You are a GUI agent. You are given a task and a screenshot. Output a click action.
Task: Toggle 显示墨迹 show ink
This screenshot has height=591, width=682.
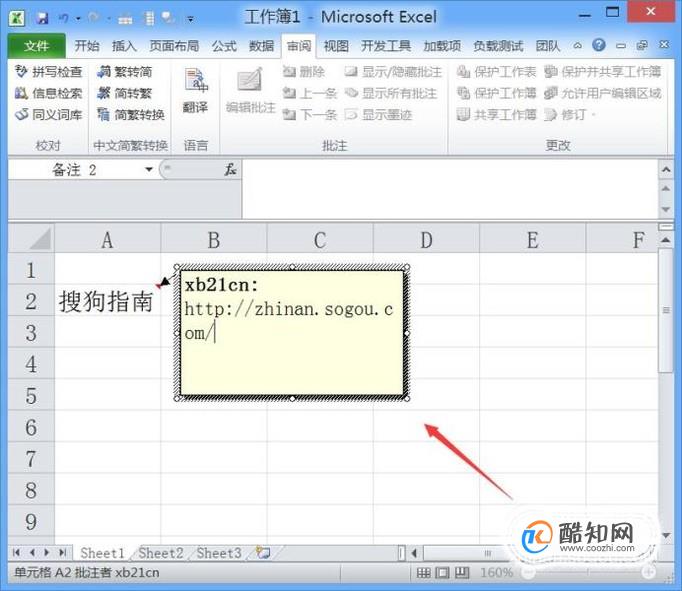tap(378, 114)
